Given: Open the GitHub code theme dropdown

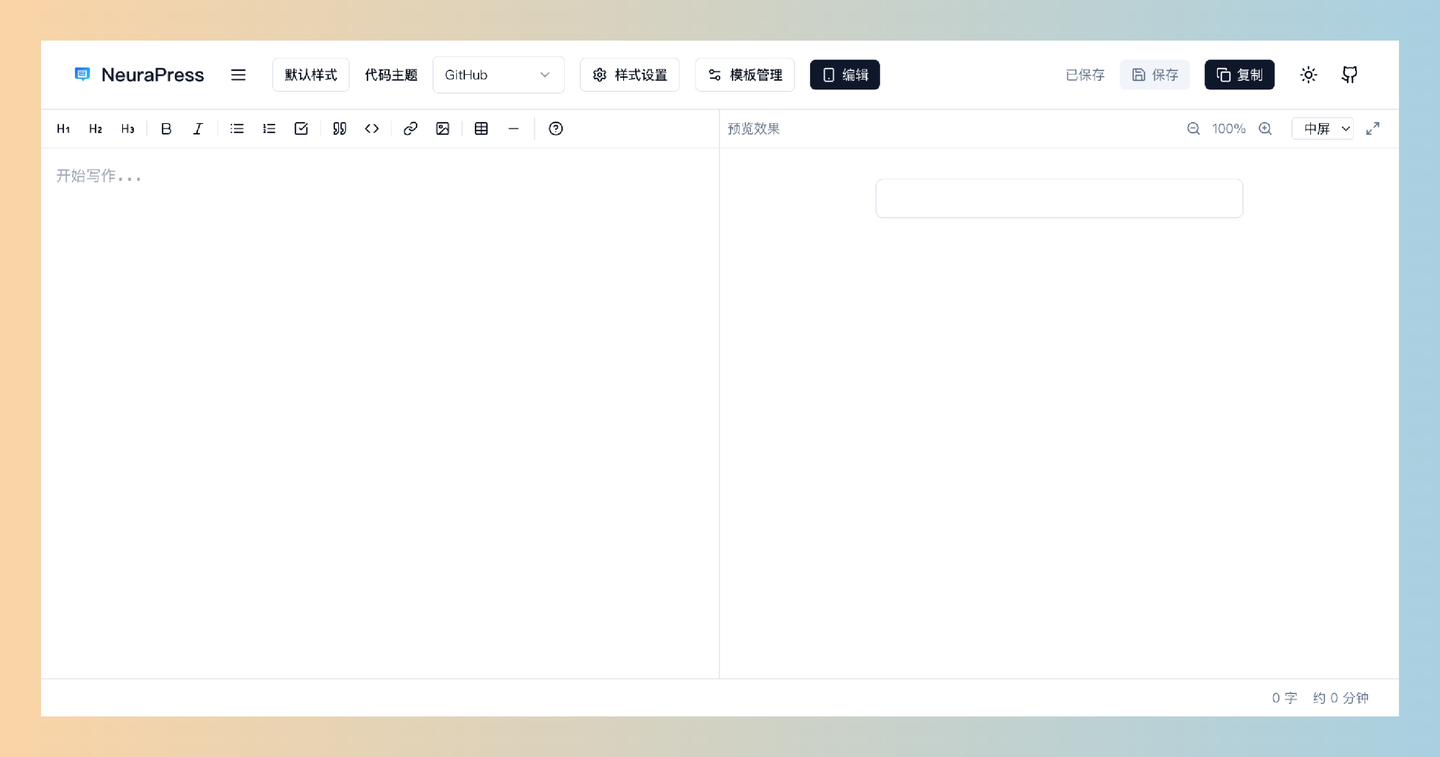Looking at the screenshot, I should point(498,75).
